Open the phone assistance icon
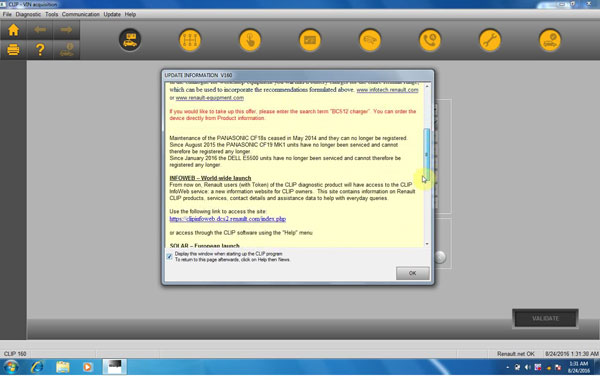 point(430,40)
